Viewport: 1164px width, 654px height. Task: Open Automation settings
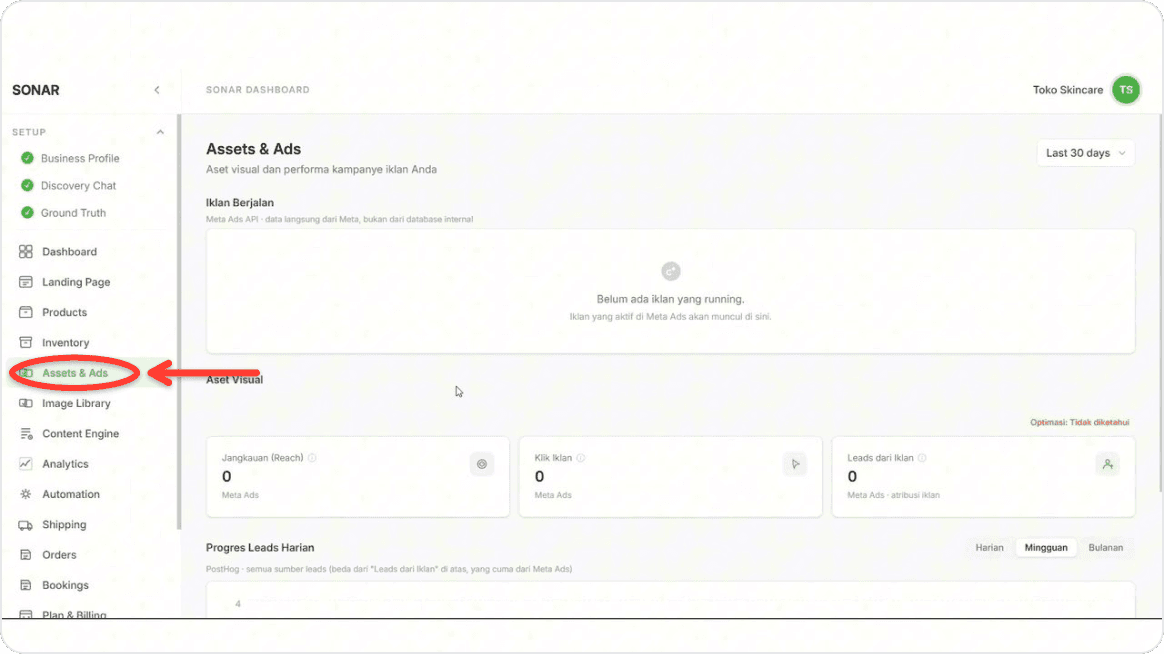pos(71,494)
